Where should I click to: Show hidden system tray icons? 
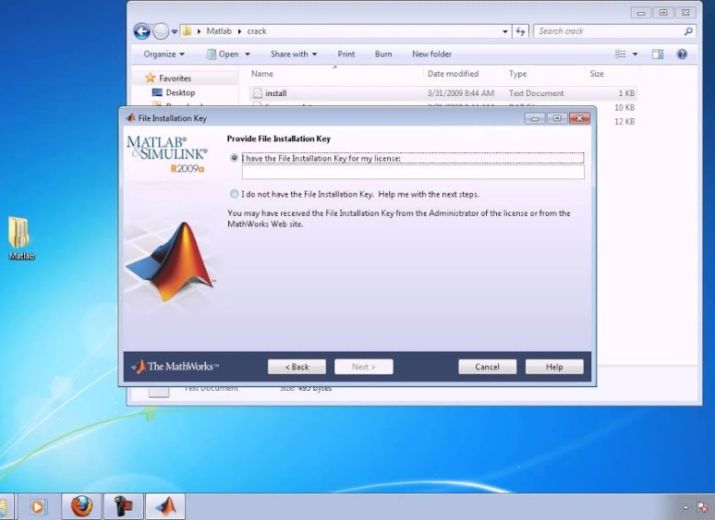click(x=685, y=507)
